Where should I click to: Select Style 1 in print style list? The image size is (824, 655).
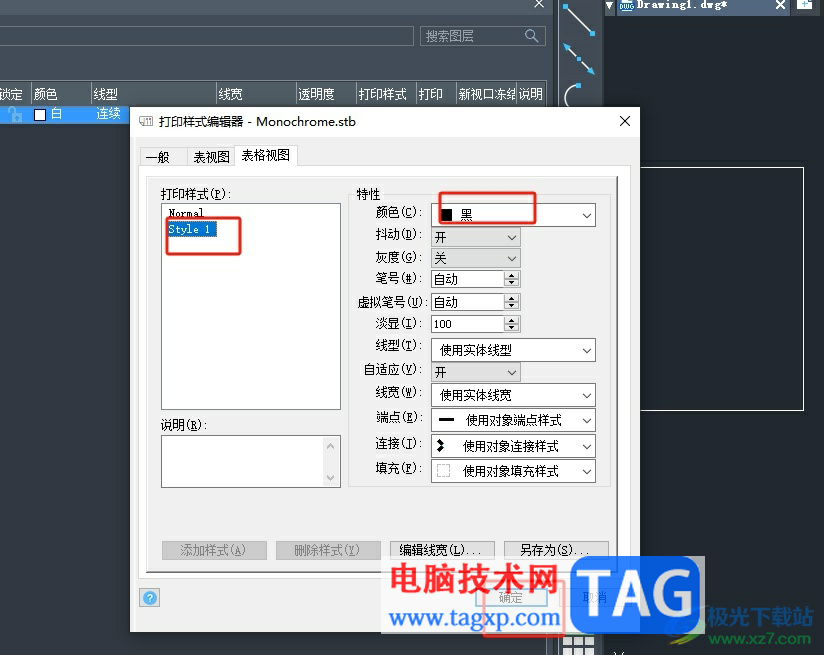click(192, 229)
